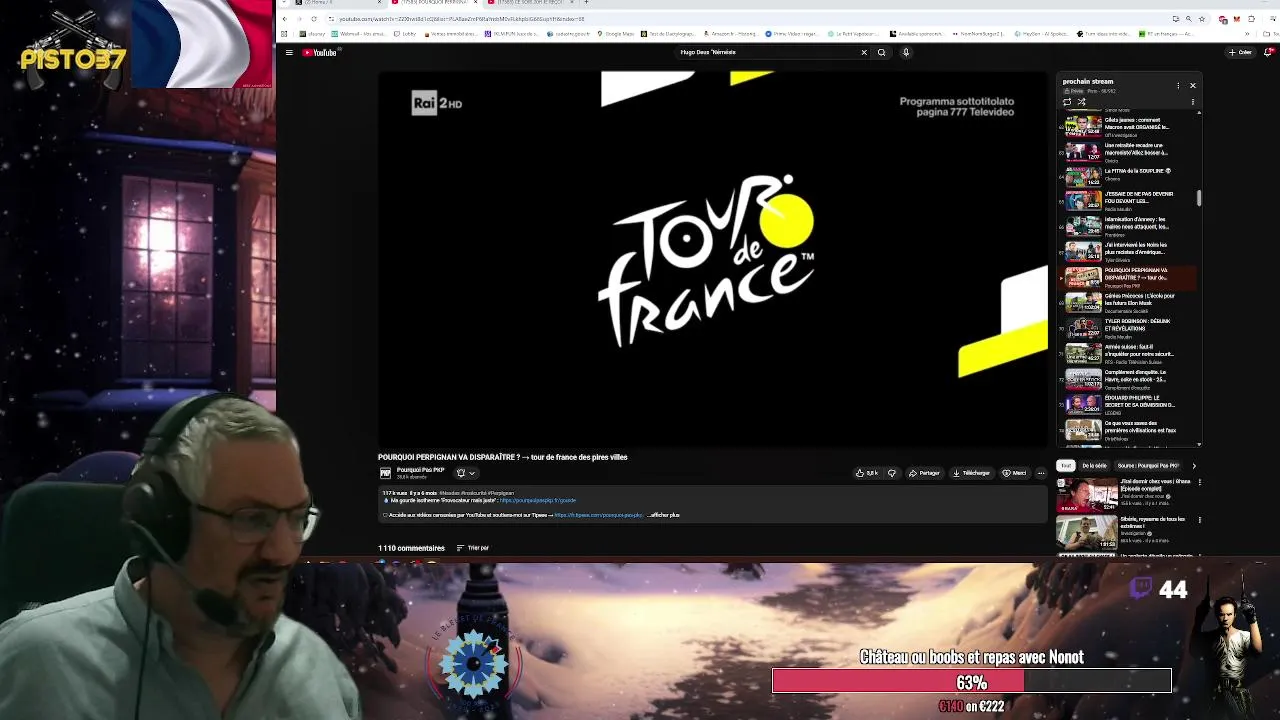Select 'Islamisation d'Annecy' playlist entry

tap(1125, 227)
